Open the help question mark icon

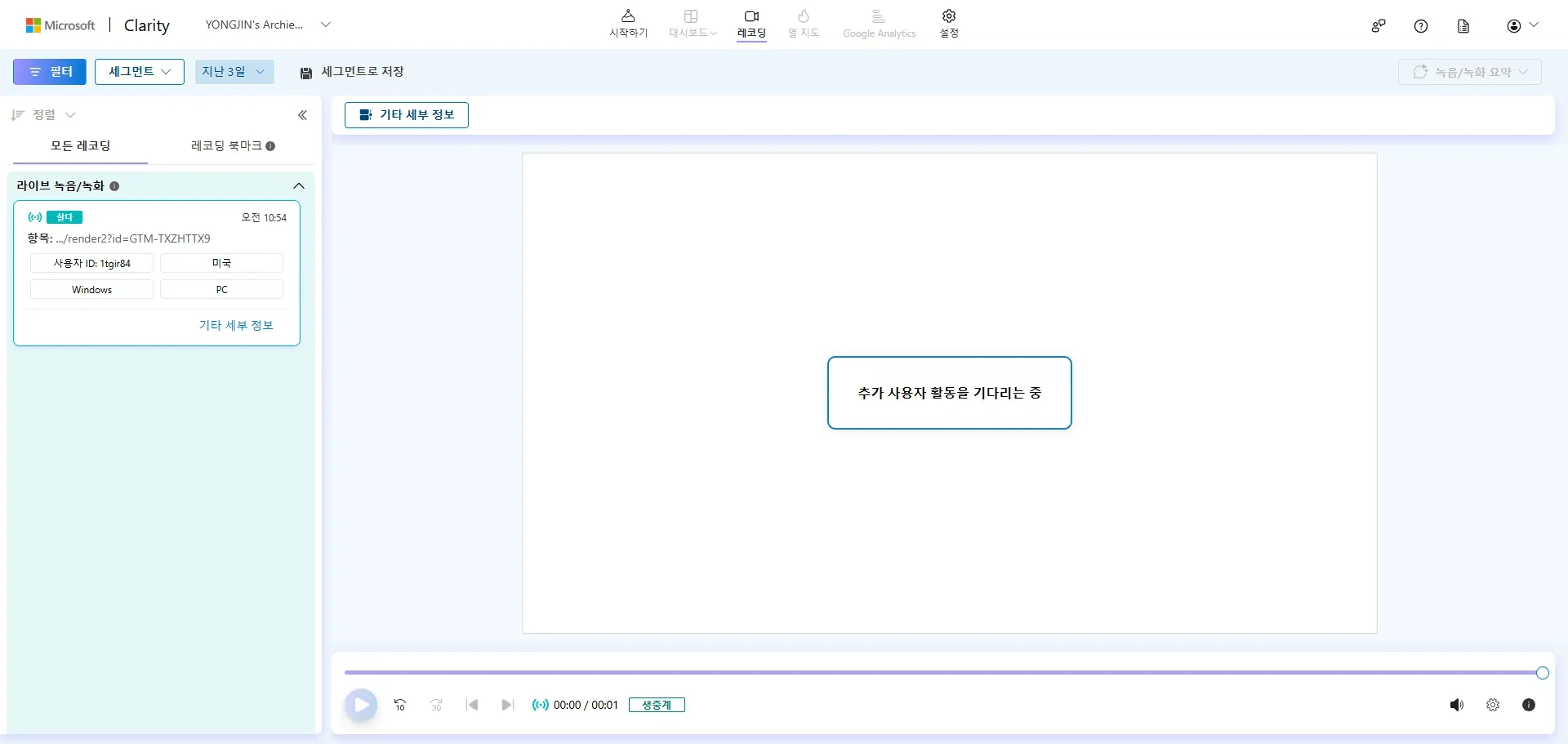click(x=1421, y=25)
